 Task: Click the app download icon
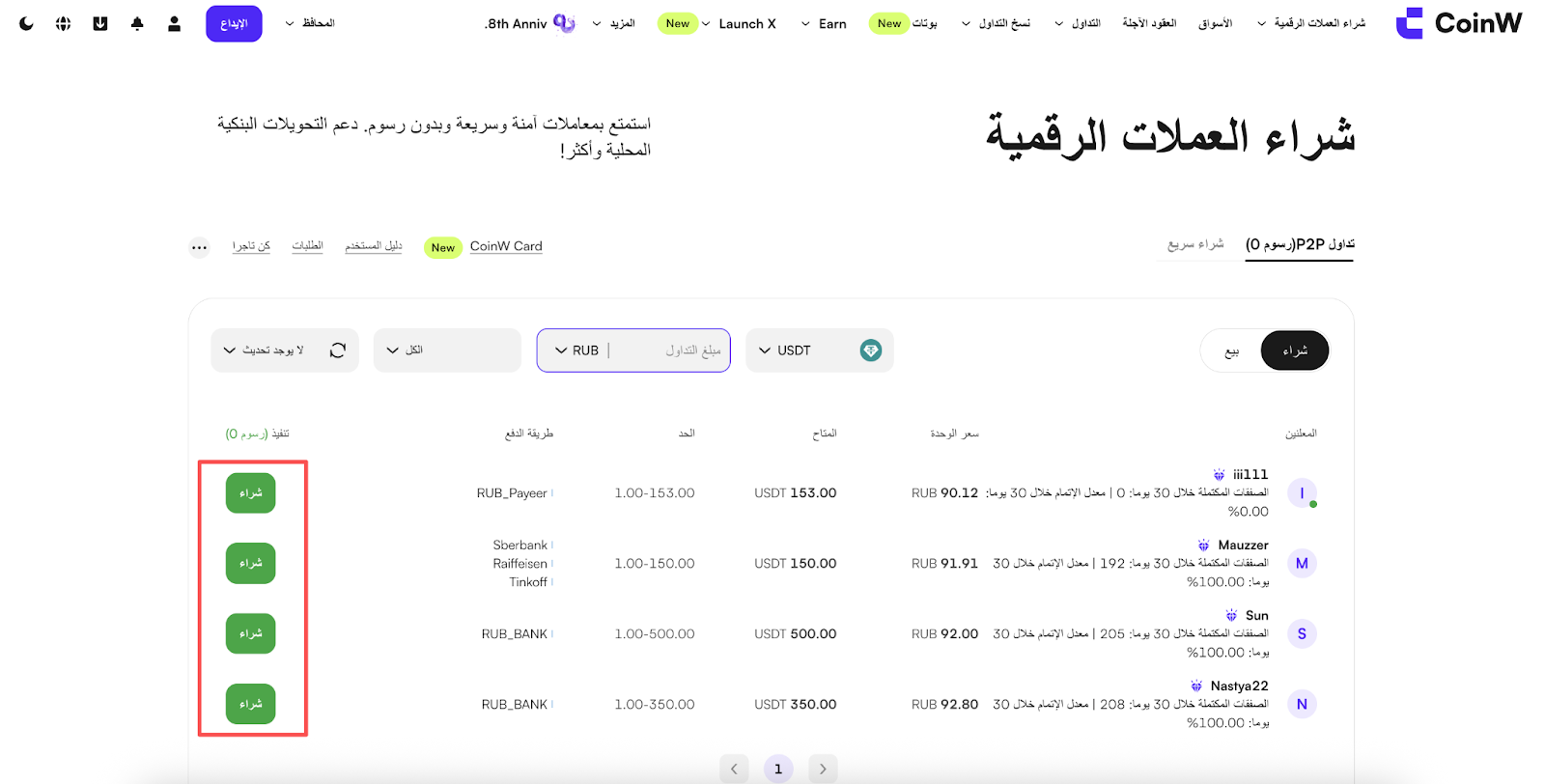100,23
